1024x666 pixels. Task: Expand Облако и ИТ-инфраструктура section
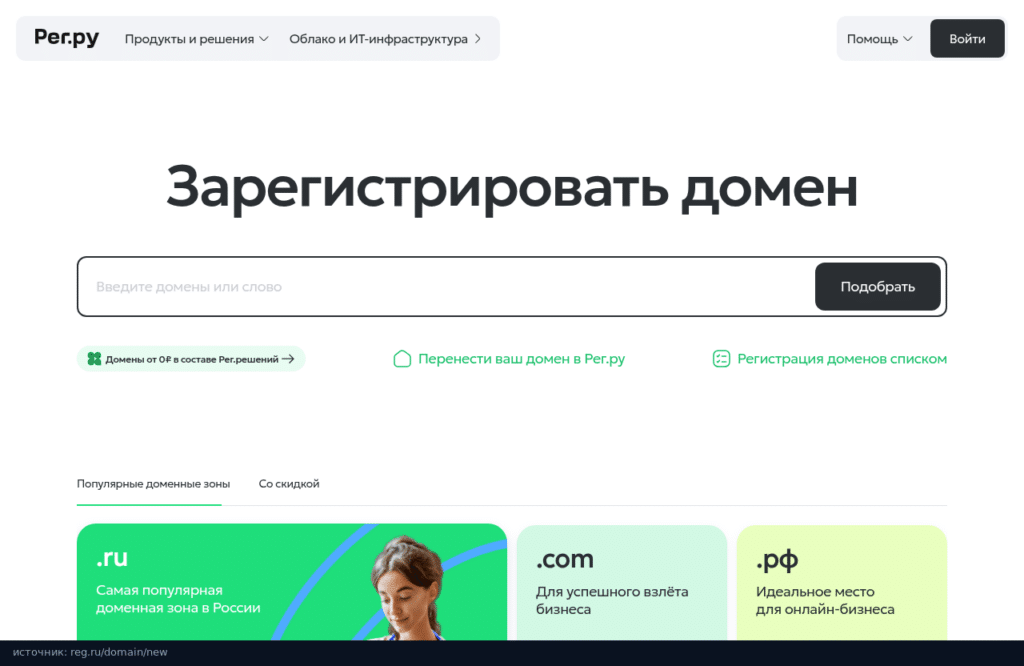click(385, 39)
